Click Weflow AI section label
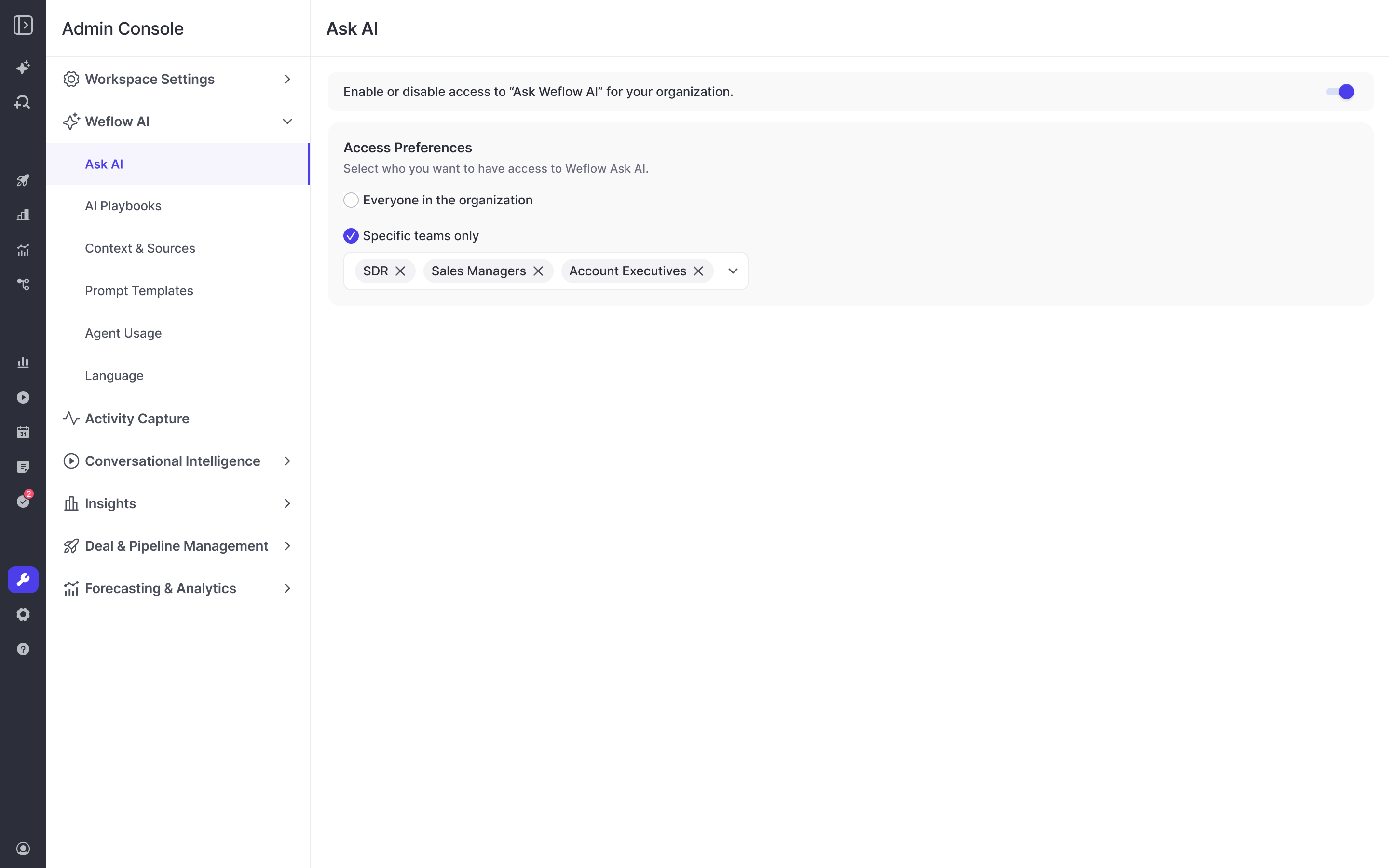The width and height of the screenshot is (1389, 868). [x=117, y=122]
